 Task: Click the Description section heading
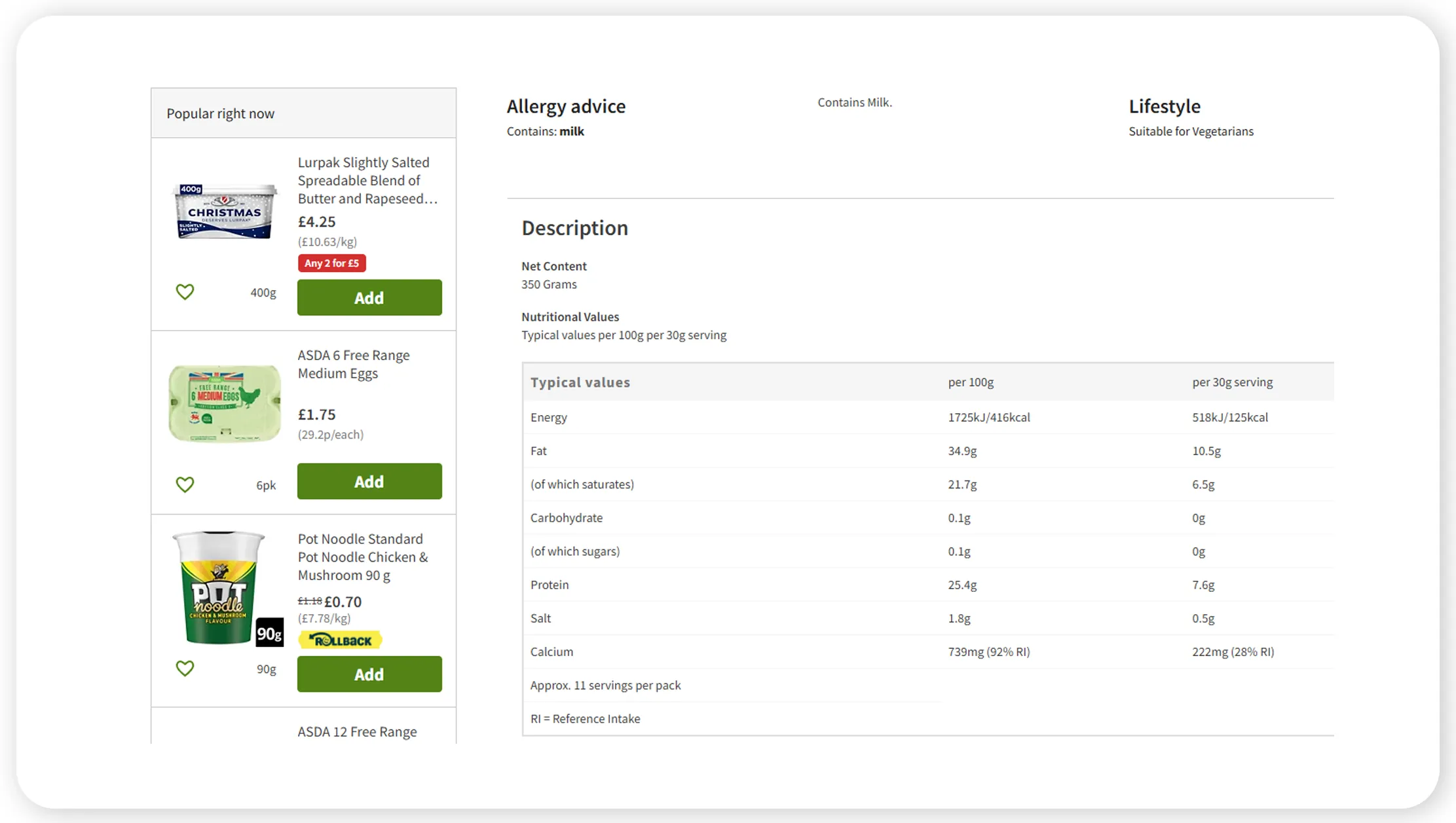(x=574, y=228)
